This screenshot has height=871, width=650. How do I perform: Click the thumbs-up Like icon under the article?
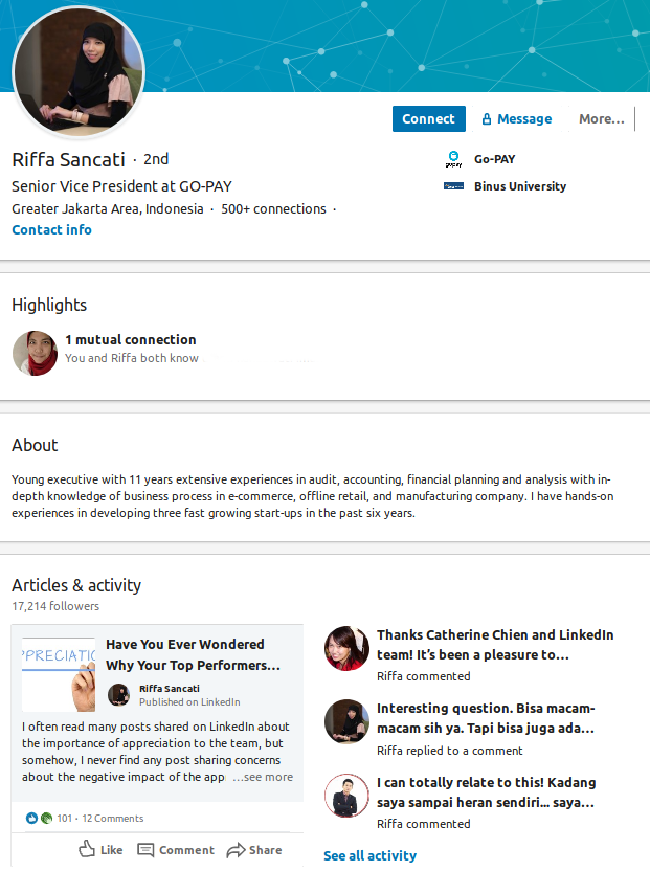tap(89, 849)
